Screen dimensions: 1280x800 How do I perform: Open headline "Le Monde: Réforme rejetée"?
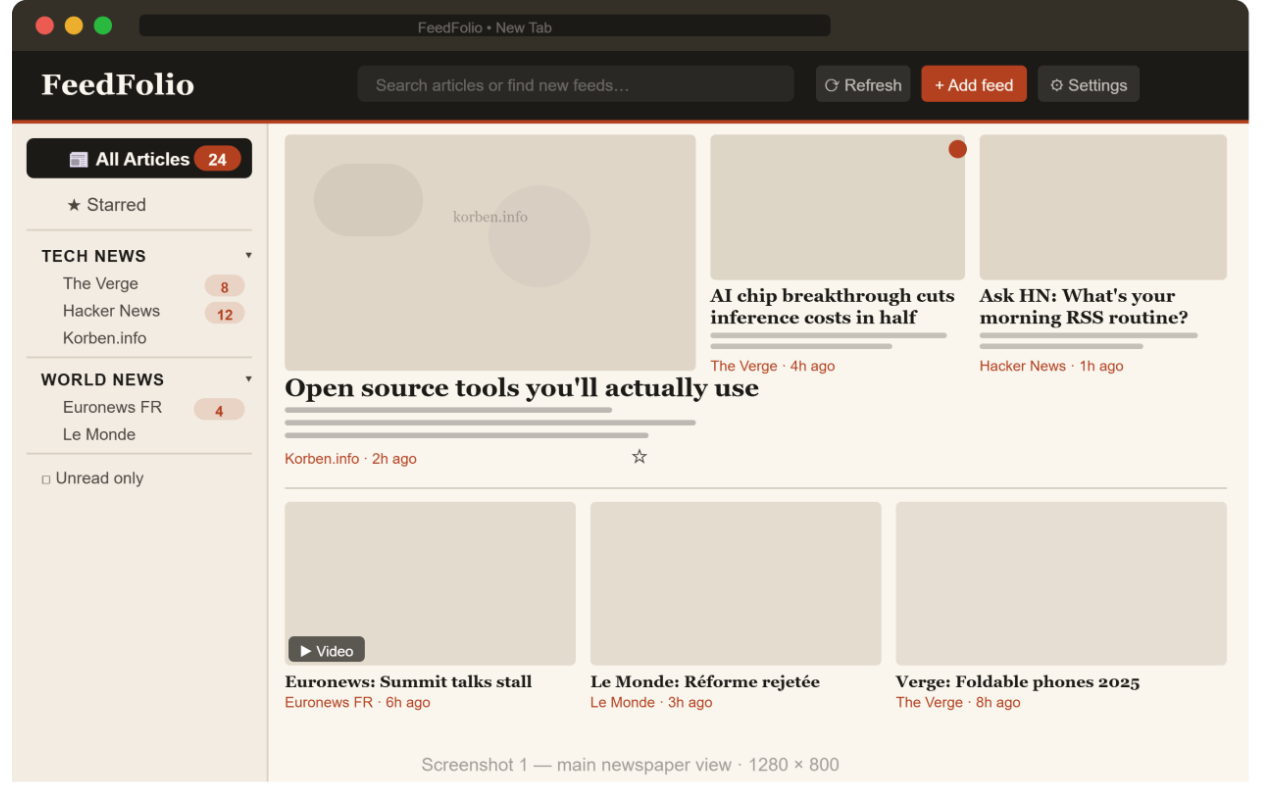click(x=705, y=682)
